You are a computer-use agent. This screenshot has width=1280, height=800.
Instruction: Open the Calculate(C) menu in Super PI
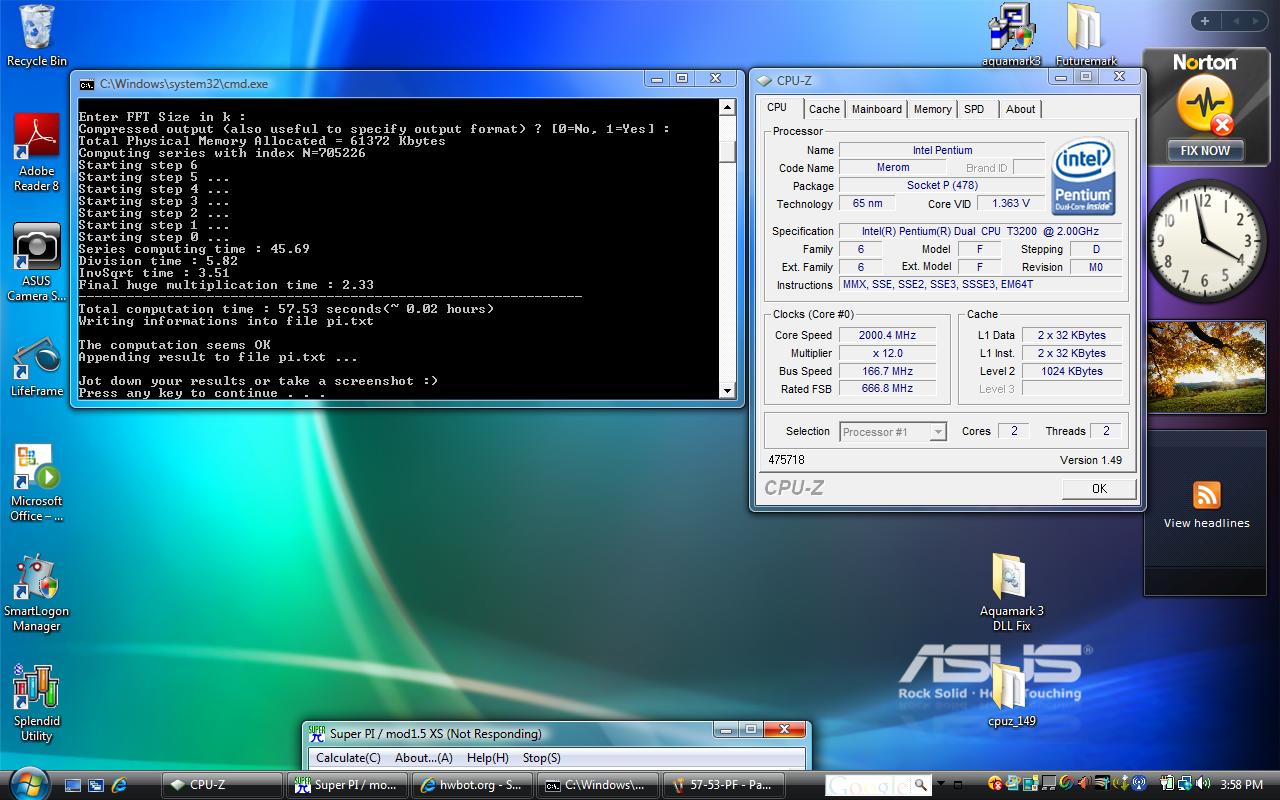(348, 758)
